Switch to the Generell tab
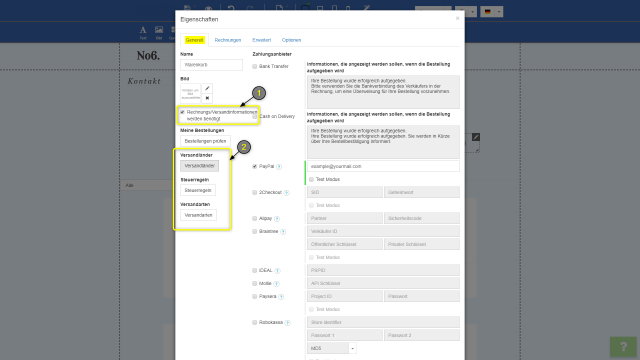 coord(194,40)
